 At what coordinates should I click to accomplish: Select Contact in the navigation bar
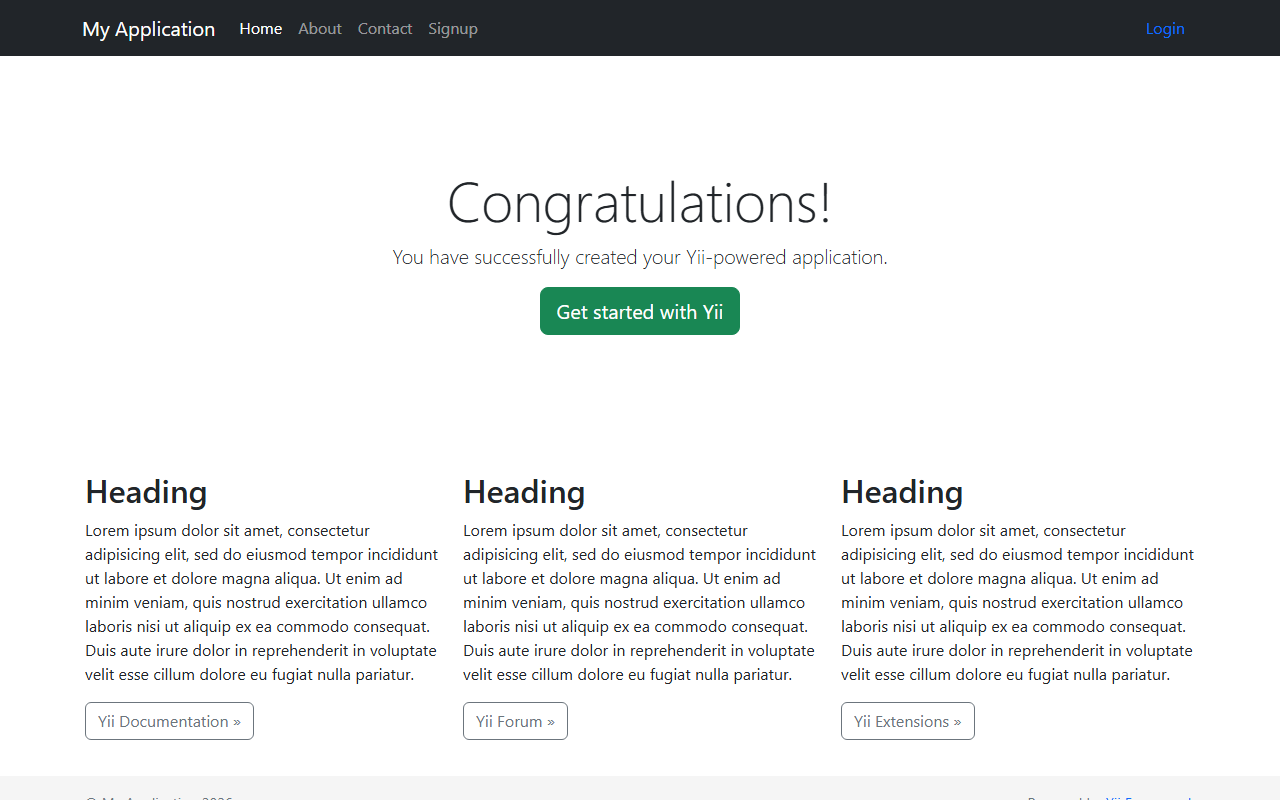point(385,29)
